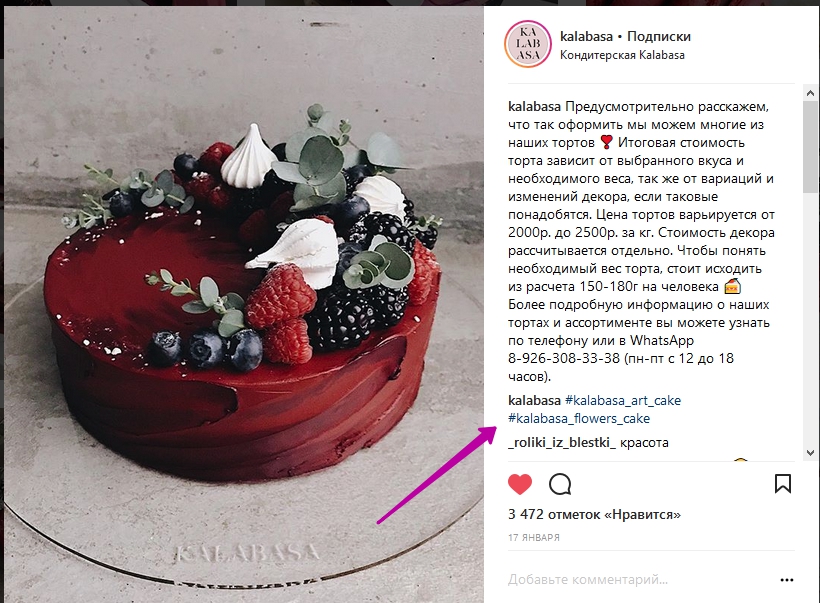Open the _roliki_iz_blestki_ commenter profile
Screen dimensions: 820x603
coord(562,442)
